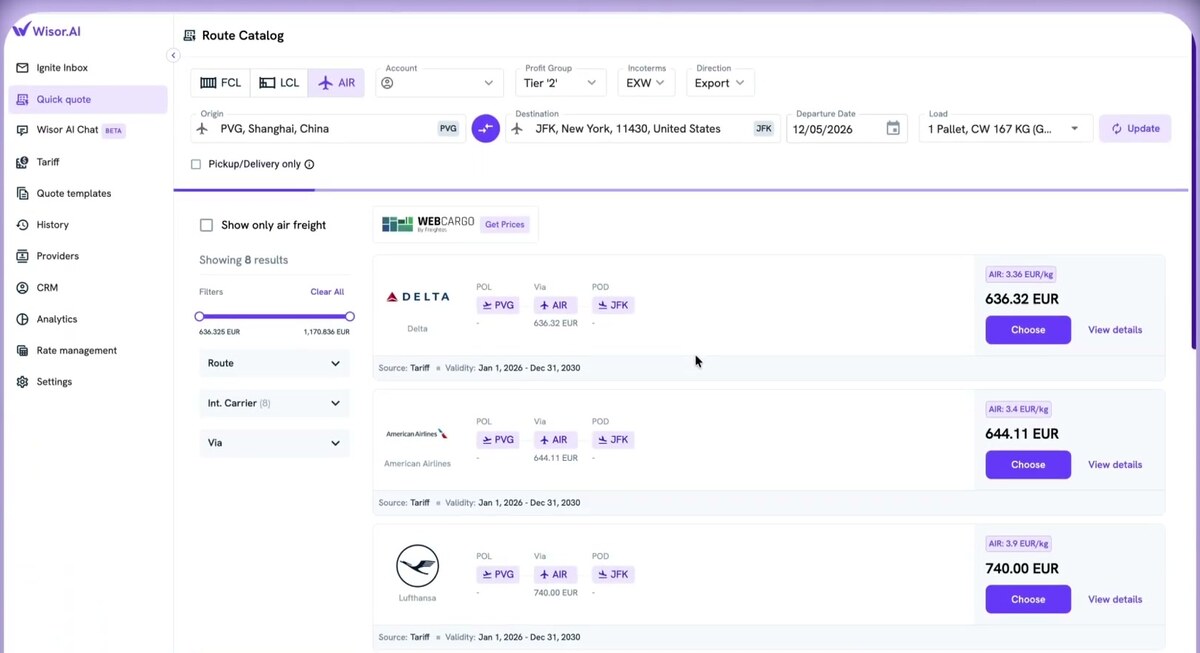Image resolution: width=1200 pixels, height=653 pixels.
Task: Click the JFK POD tag in Delta row
Action: coord(613,305)
